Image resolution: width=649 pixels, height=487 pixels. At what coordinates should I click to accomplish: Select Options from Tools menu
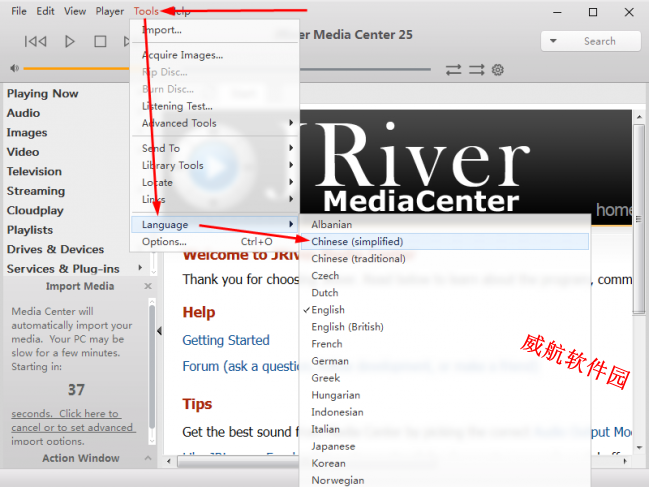pos(164,242)
